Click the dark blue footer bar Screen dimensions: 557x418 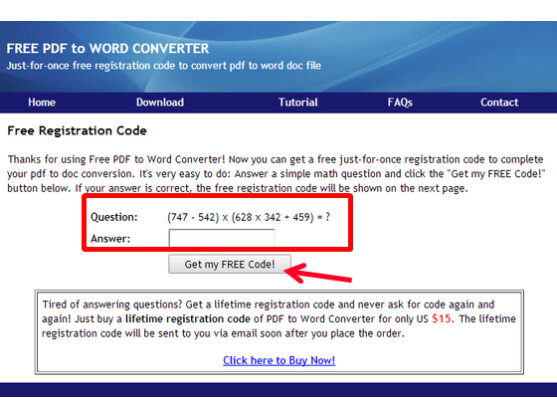pyautogui.click(x=278, y=390)
